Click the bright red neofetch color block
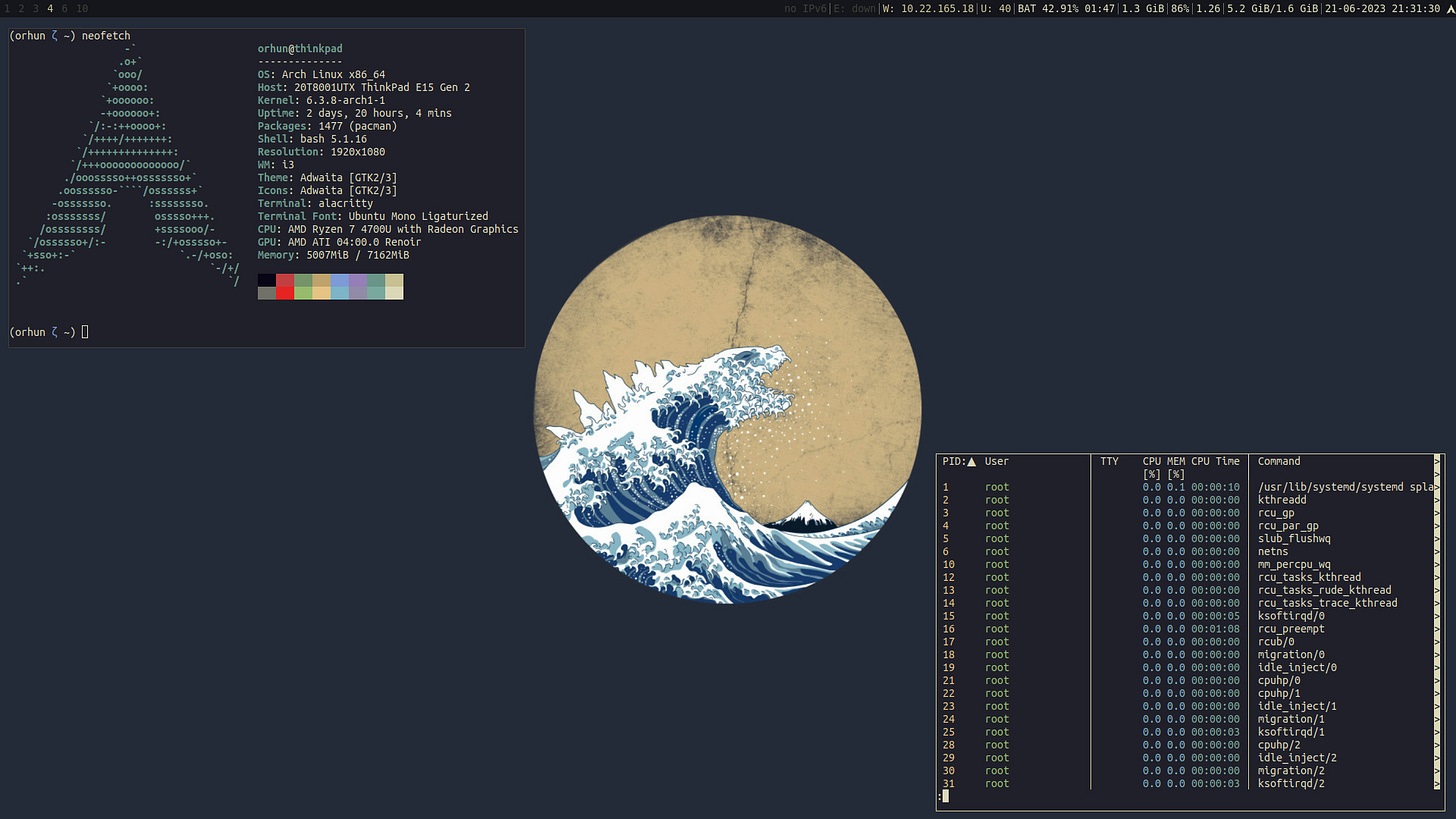 [x=285, y=293]
